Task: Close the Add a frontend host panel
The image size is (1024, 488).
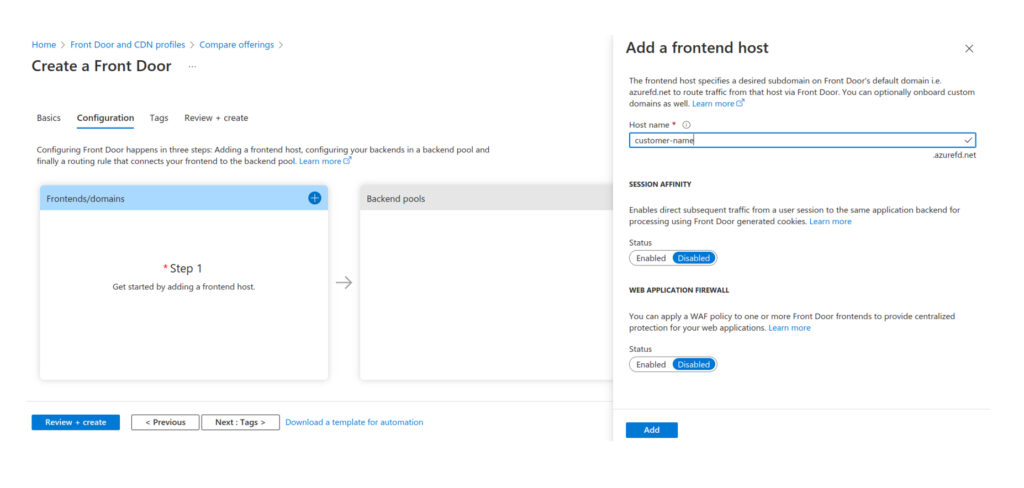Action: 969,48
